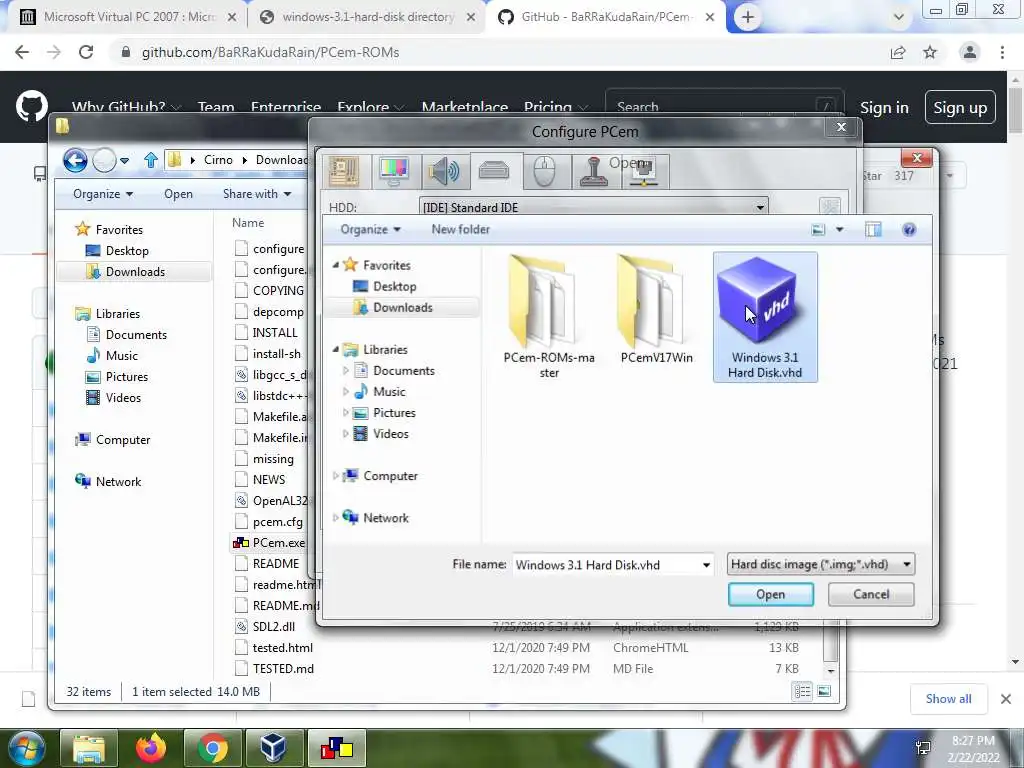Click the Open button in file dialog
The height and width of the screenshot is (768, 1024).
coord(771,594)
